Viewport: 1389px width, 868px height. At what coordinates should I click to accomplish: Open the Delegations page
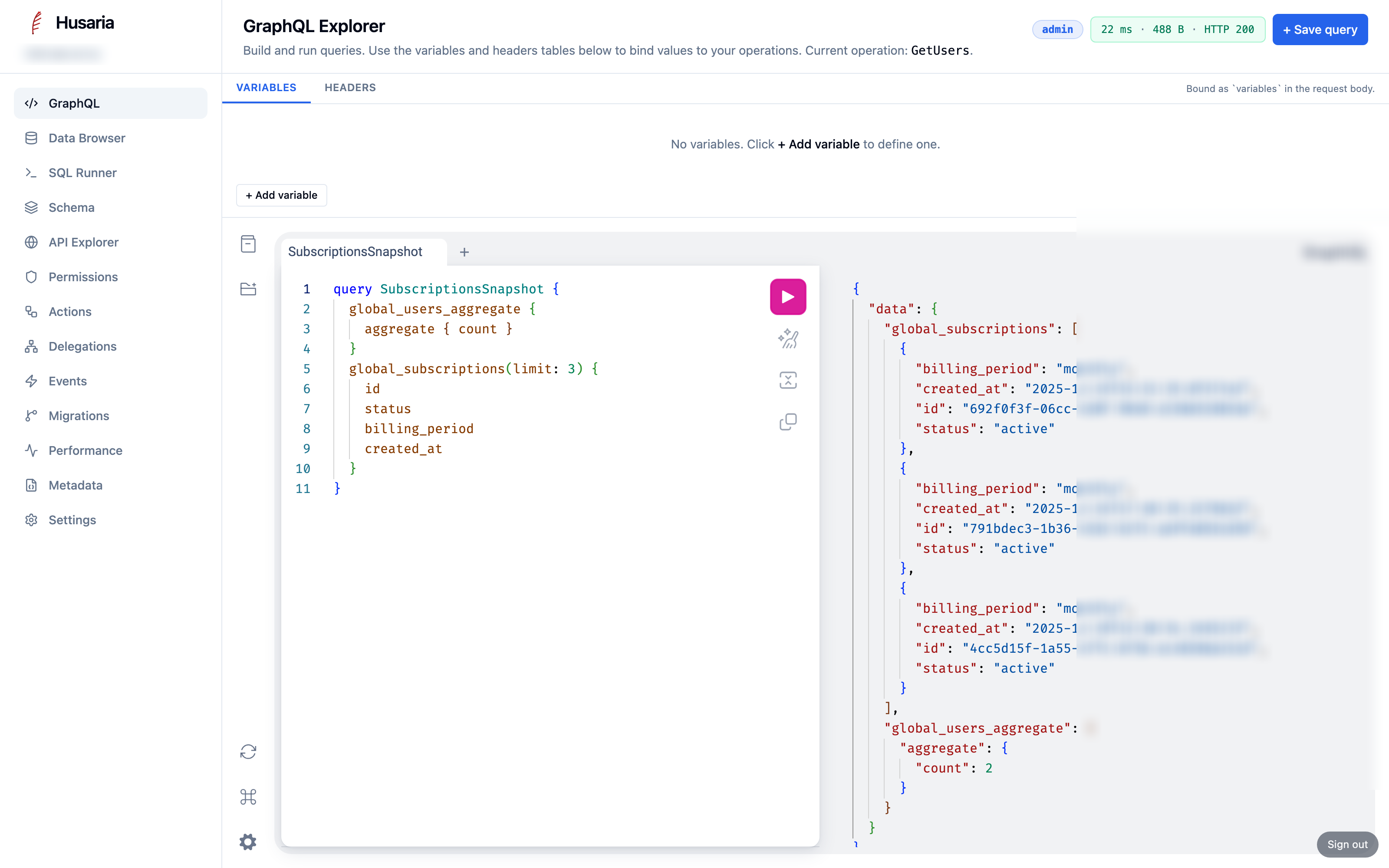110,347
